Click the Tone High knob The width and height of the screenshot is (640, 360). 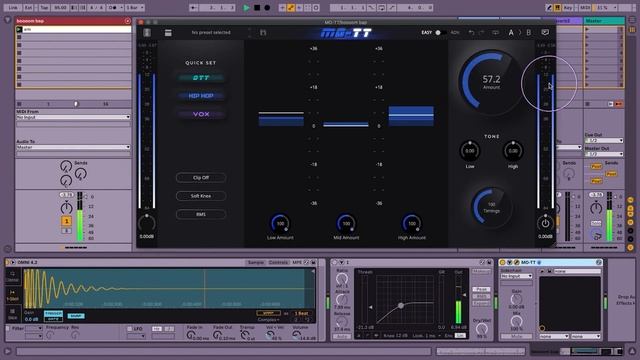(x=513, y=151)
